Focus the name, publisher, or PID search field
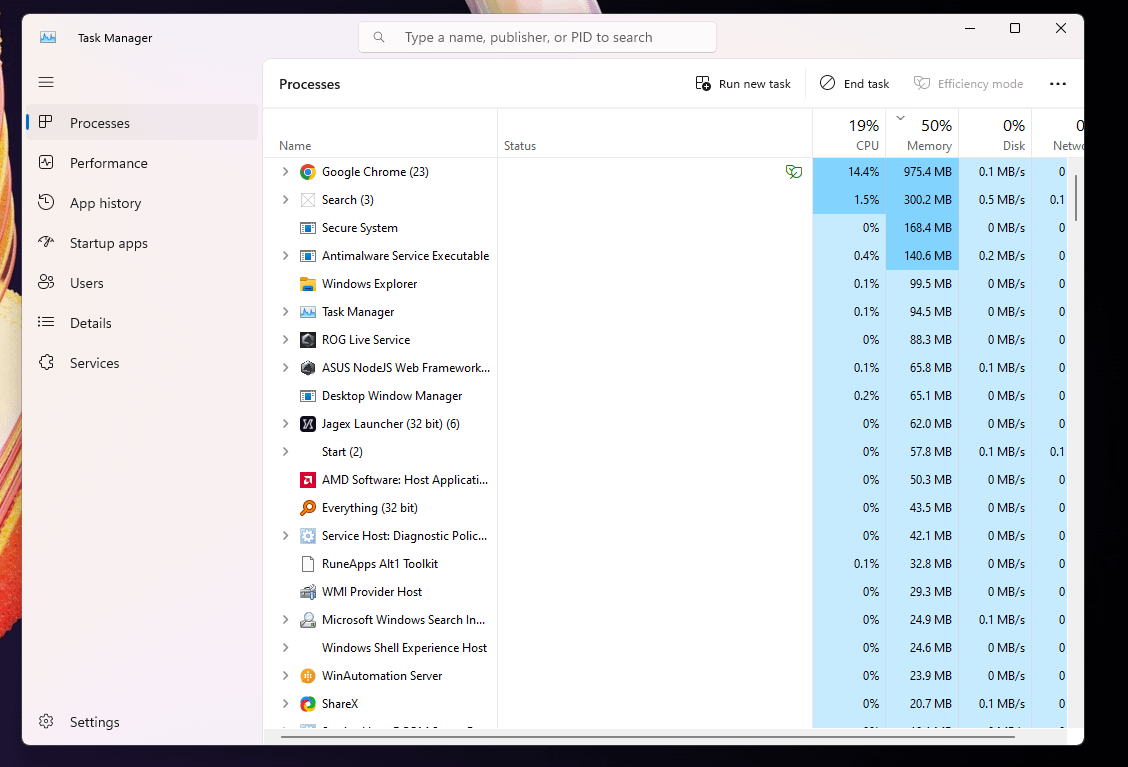This screenshot has height=767, width=1128. point(537,37)
